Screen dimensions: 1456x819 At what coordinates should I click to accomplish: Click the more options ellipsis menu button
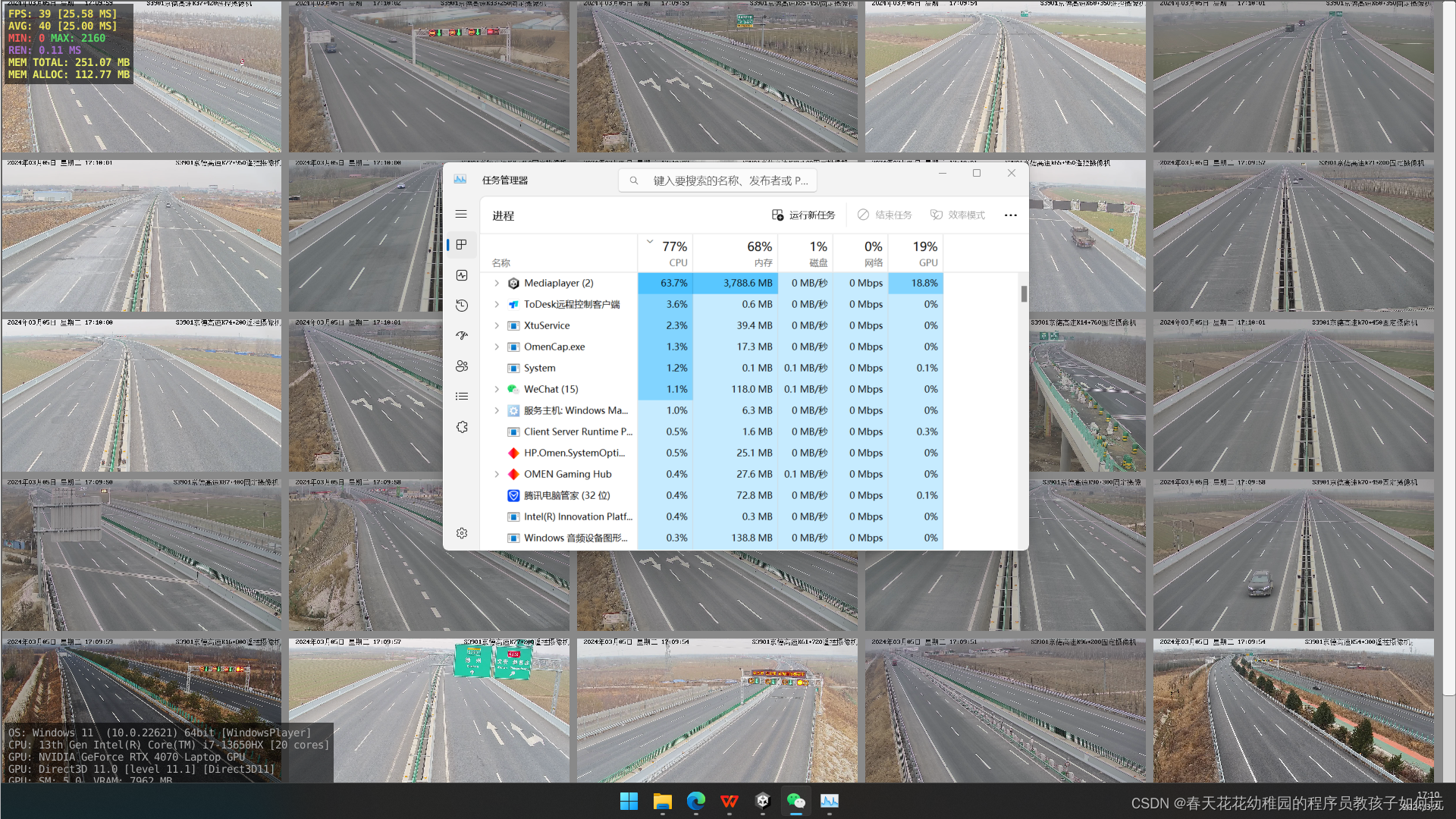[1011, 215]
